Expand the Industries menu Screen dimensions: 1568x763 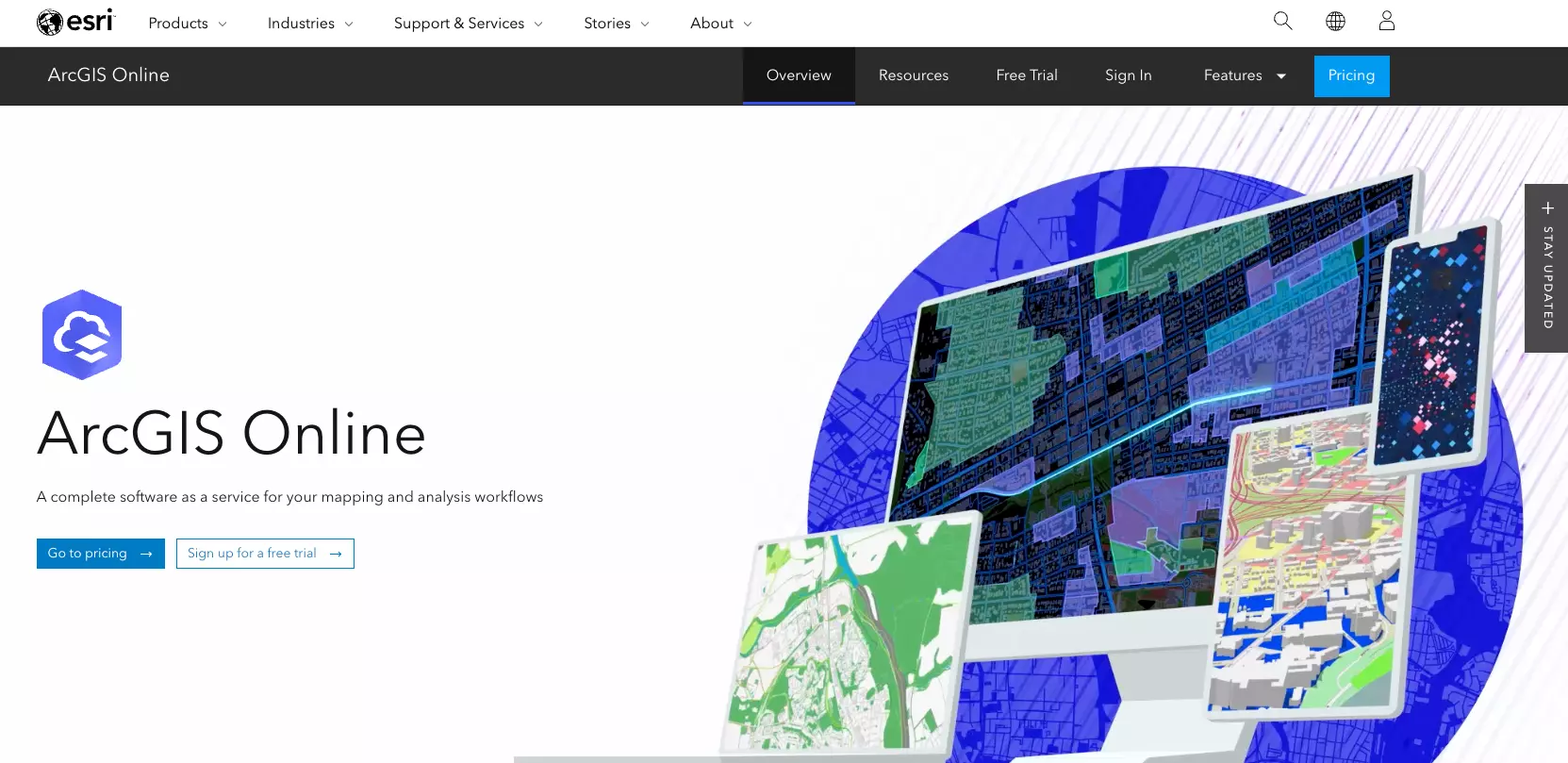[310, 24]
